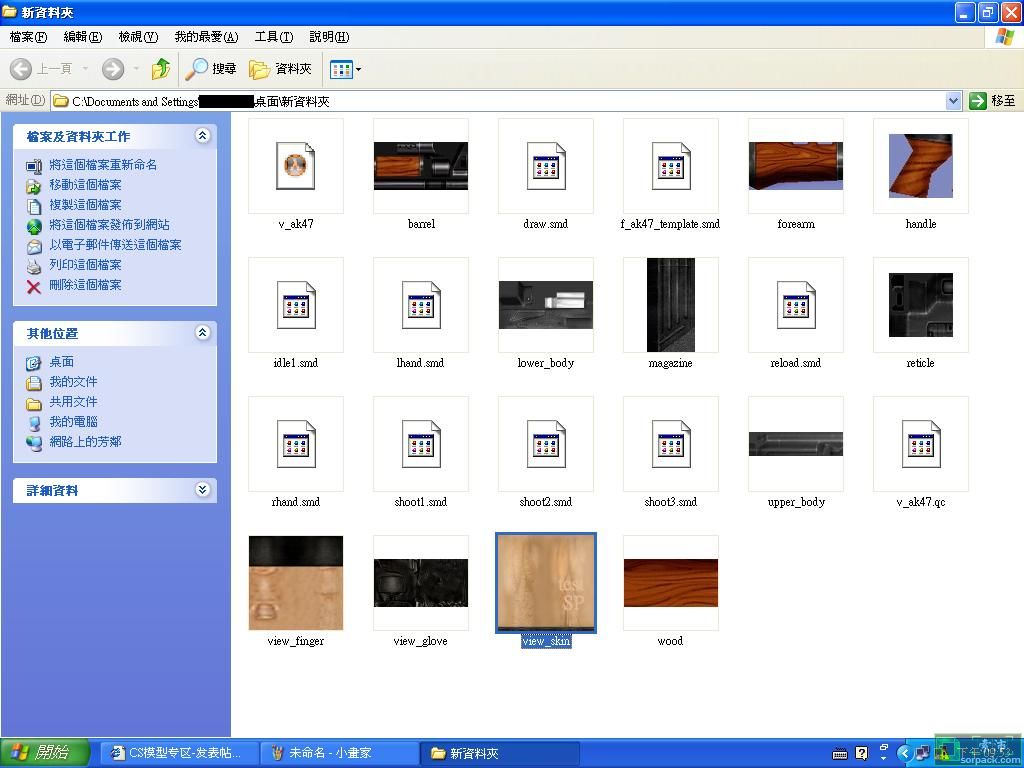
Task: Open the 說明(H) menu
Action: coord(329,37)
